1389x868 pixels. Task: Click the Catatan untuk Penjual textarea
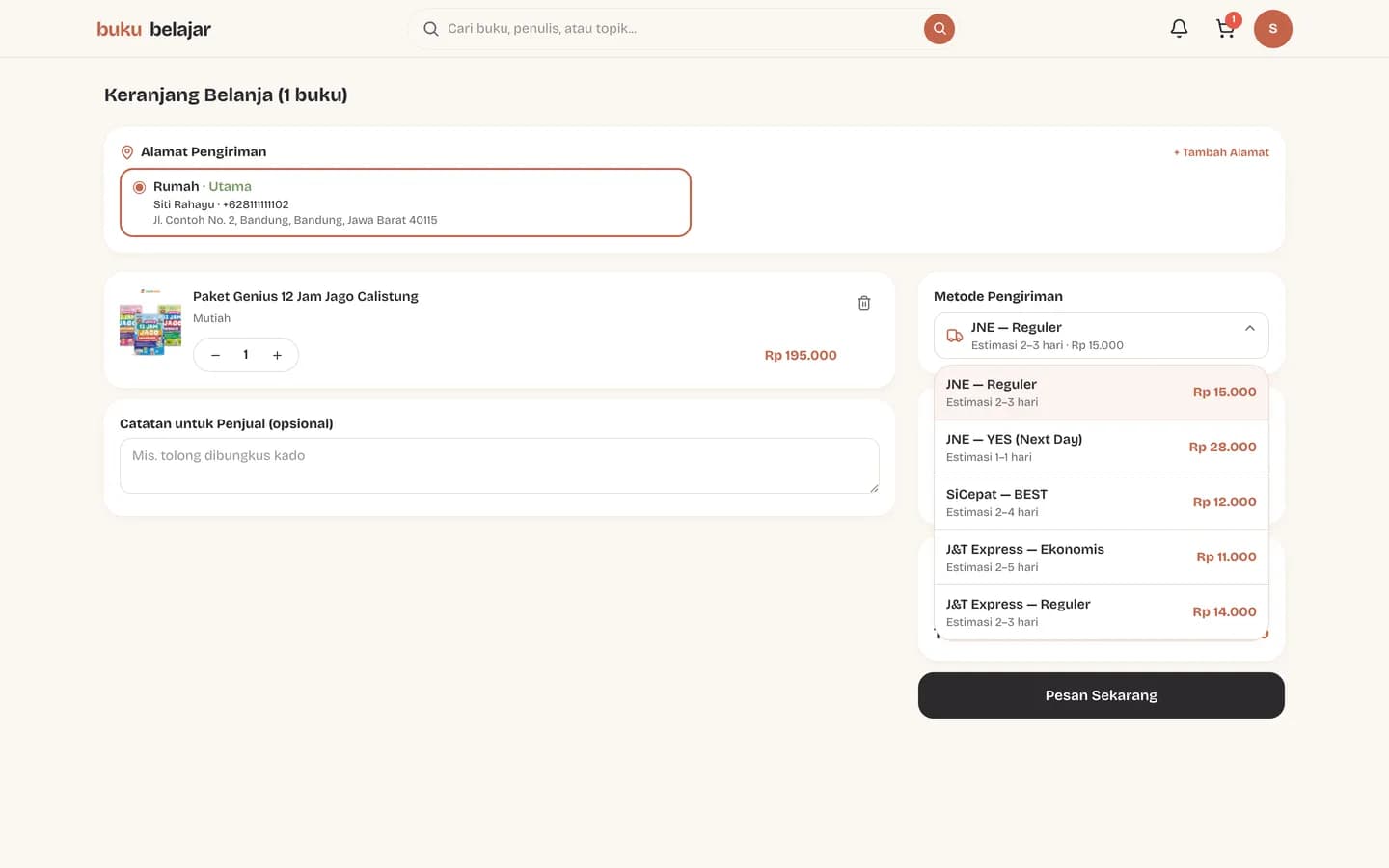point(500,466)
